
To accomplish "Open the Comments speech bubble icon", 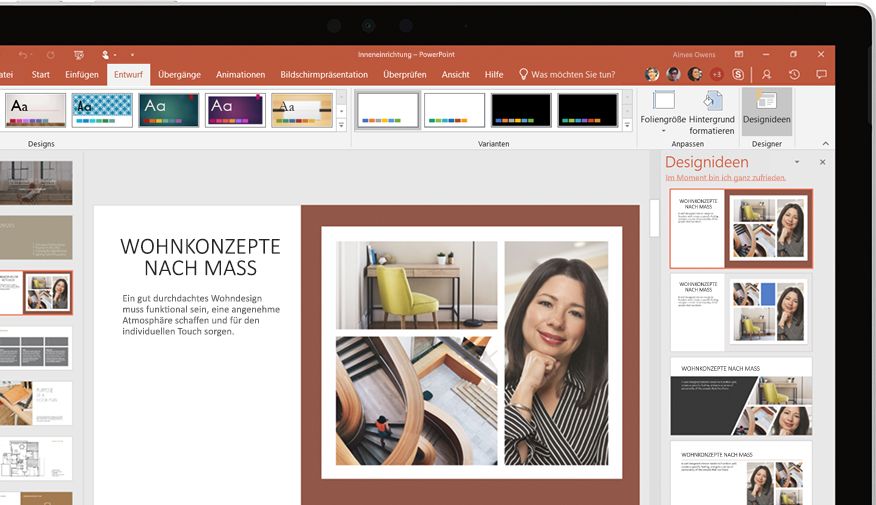I will tap(821, 74).
